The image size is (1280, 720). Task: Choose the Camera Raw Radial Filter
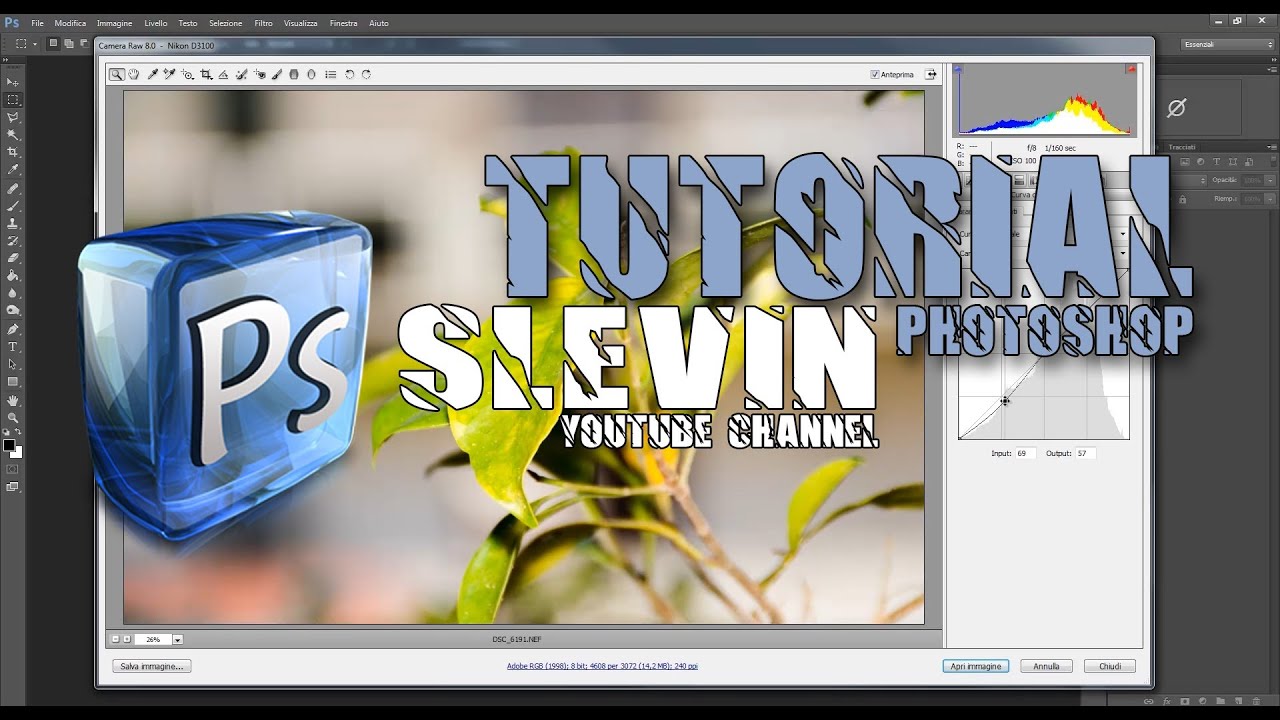(311, 74)
